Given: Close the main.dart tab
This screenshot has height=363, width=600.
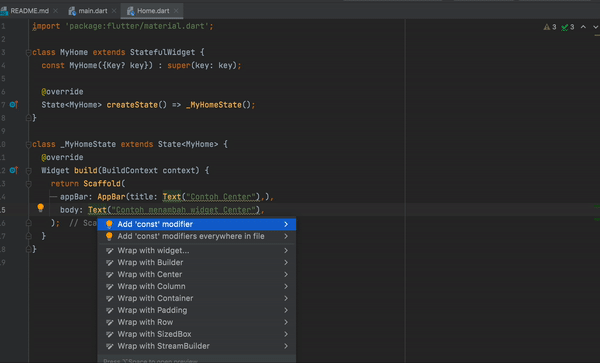Looking at the screenshot, I should 114,11.
